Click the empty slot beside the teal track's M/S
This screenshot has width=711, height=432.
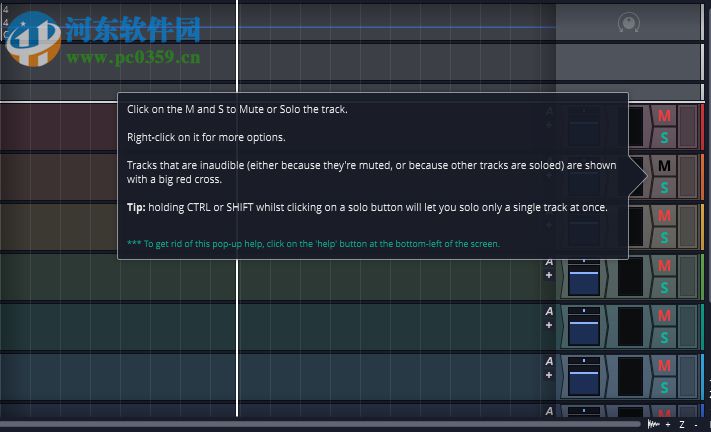point(687,326)
